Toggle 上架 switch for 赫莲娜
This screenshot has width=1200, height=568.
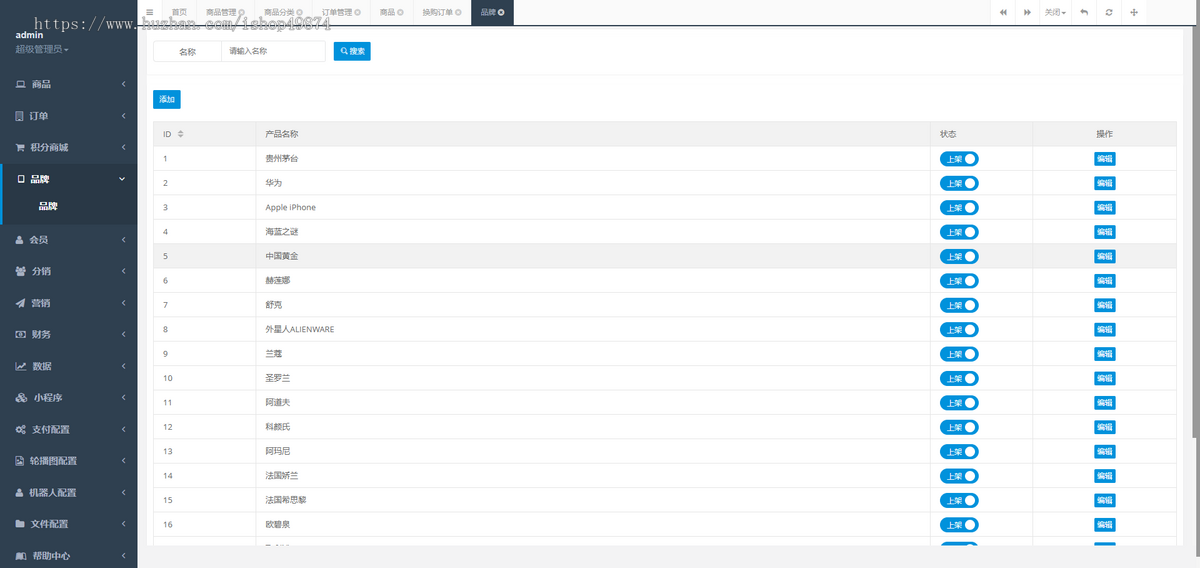coord(959,281)
